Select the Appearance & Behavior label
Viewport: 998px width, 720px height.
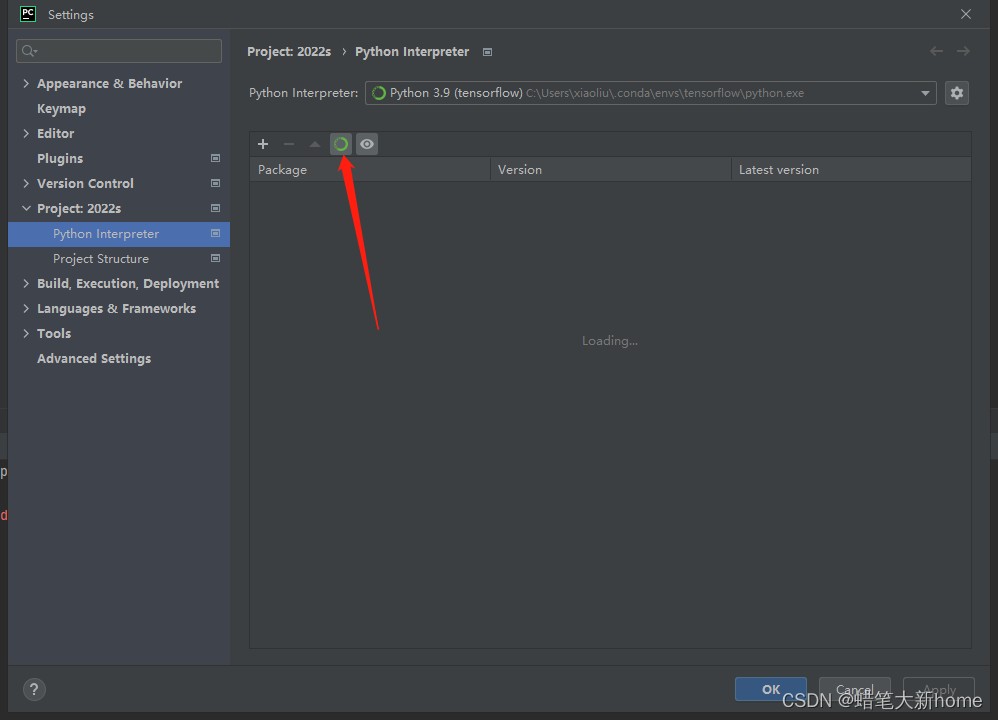[109, 83]
